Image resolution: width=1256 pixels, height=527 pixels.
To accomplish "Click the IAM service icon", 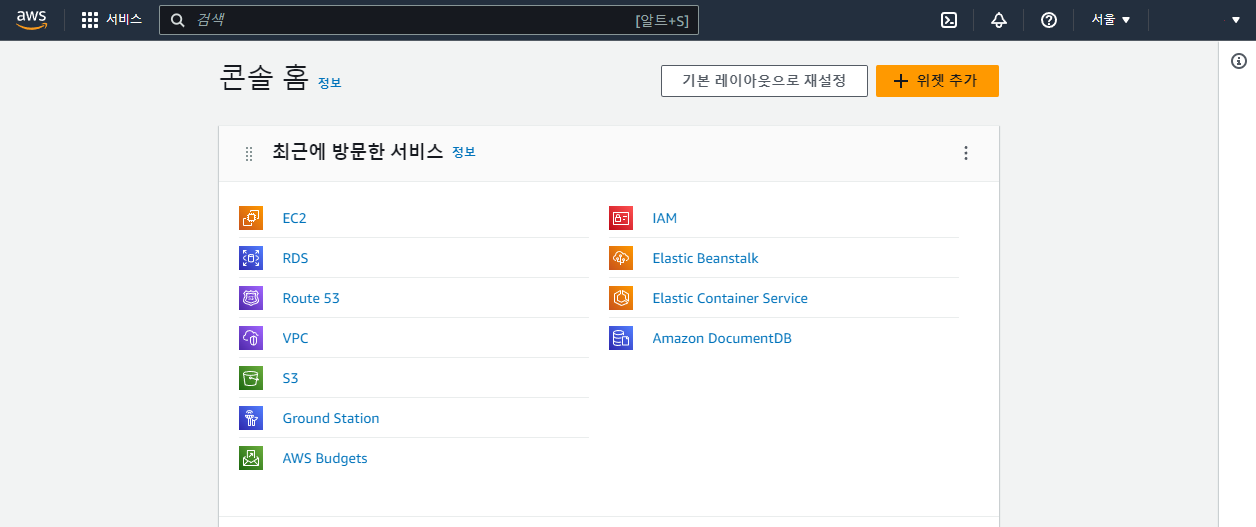I will pyautogui.click(x=621, y=218).
